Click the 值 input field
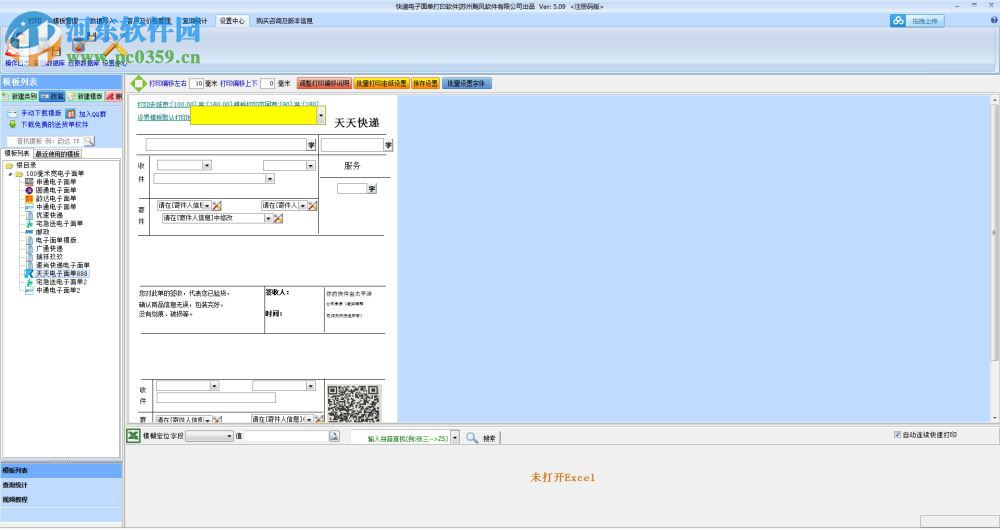This screenshot has height=529, width=1000. (x=286, y=436)
